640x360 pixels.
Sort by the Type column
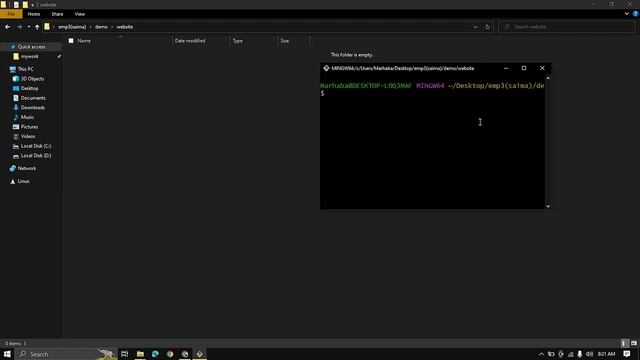(x=238, y=41)
